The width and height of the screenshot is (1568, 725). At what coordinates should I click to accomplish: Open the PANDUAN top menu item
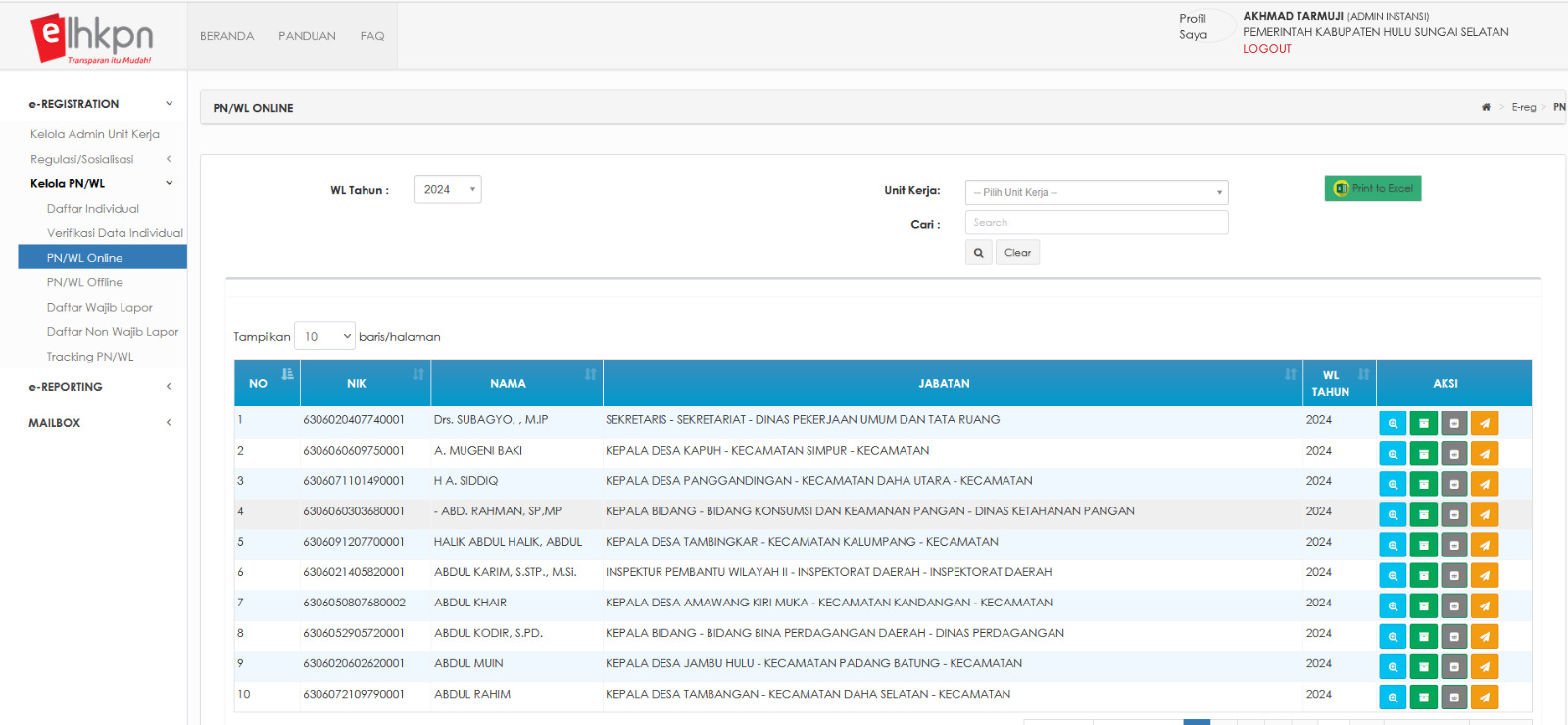(x=307, y=36)
